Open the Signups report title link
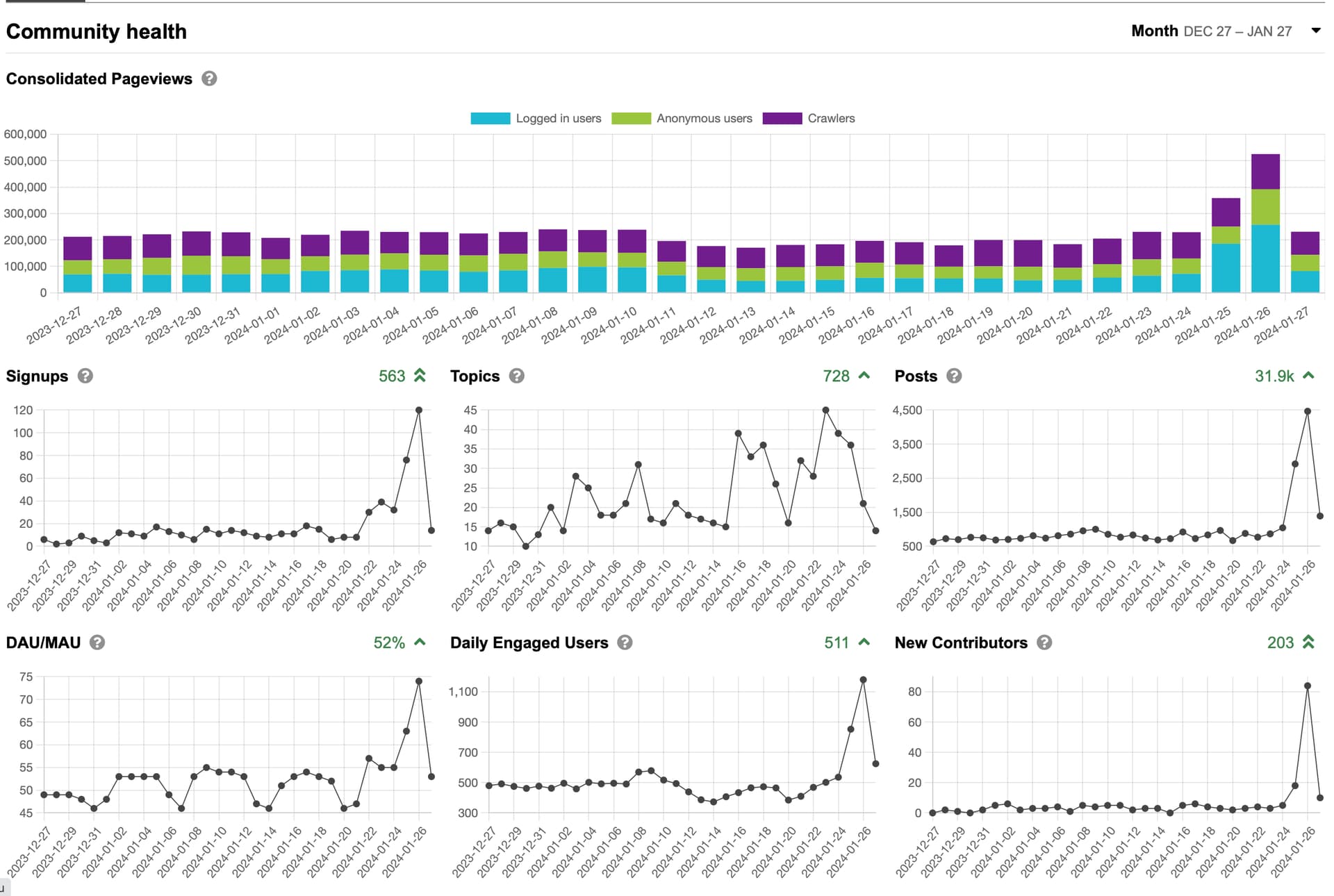 pyautogui.click(x=37, y=376)
